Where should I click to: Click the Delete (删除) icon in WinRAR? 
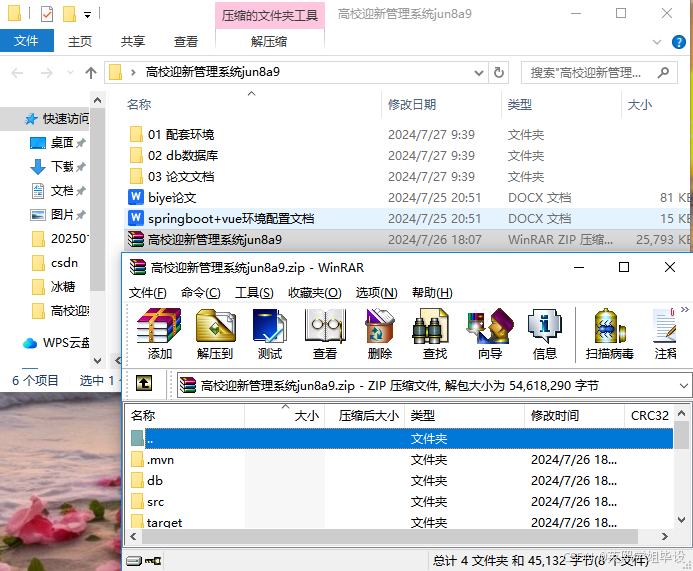point(380,334)
